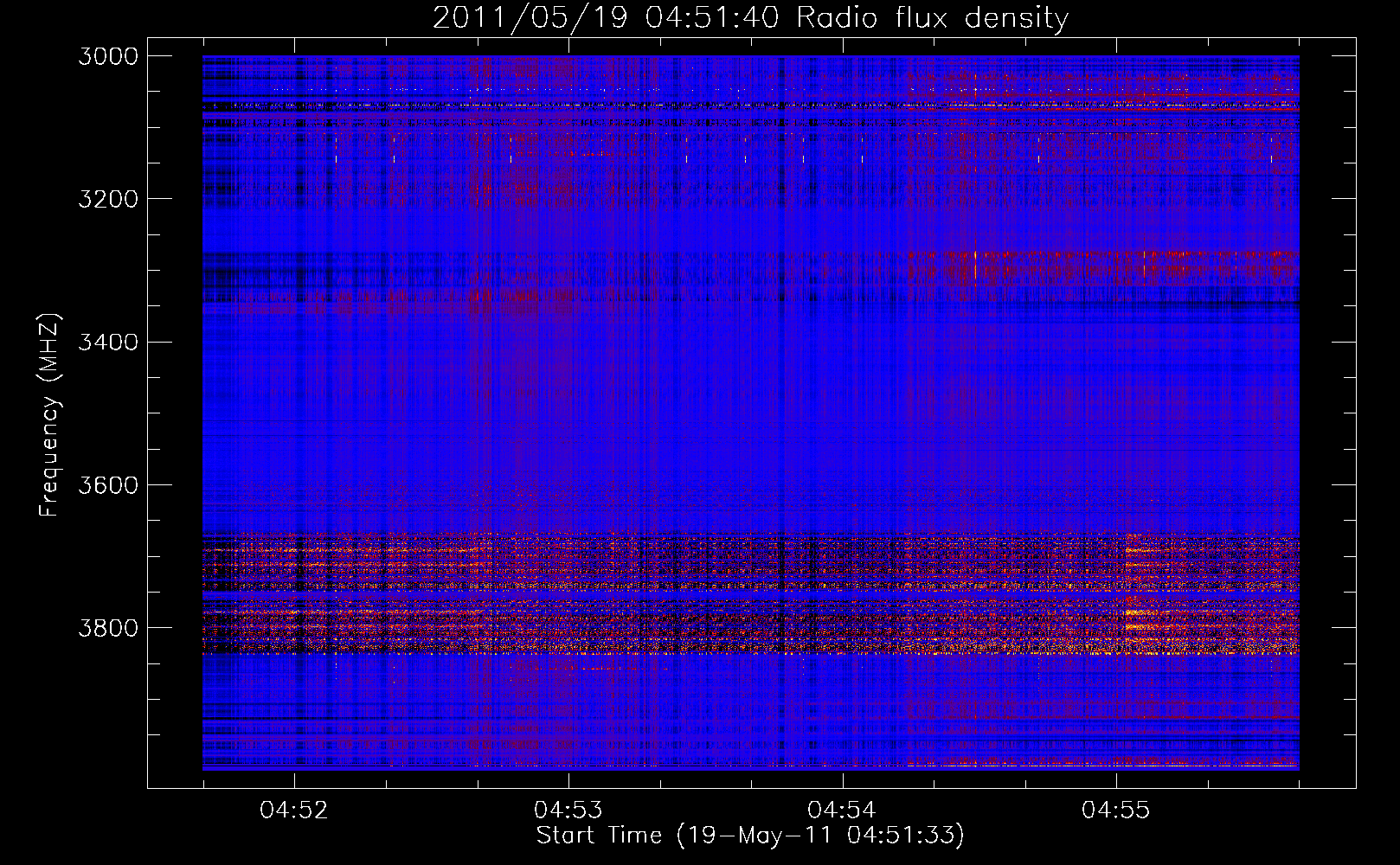
Task: Click the 04:55 time axis label
Action: point(1116,811)
